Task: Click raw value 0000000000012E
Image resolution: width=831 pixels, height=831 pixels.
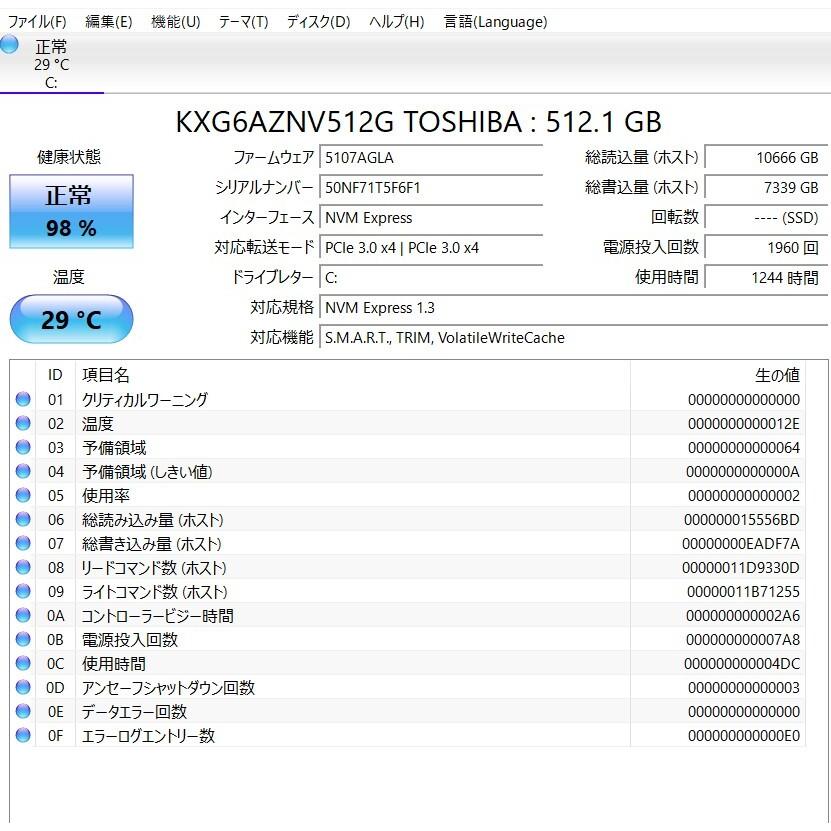Action: pos(744,423)
